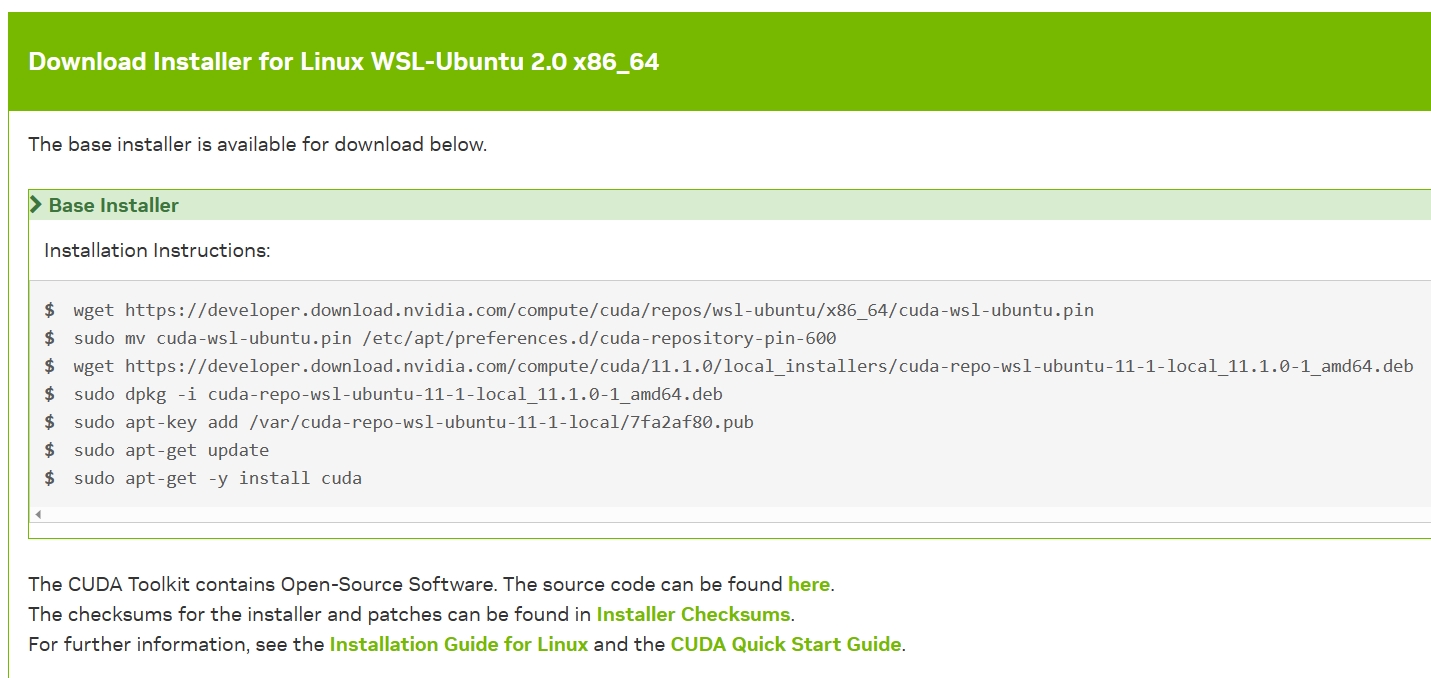Click the Download Installer green header title
The height and width of the screenshot is (678, 1431).
[343, 62]
